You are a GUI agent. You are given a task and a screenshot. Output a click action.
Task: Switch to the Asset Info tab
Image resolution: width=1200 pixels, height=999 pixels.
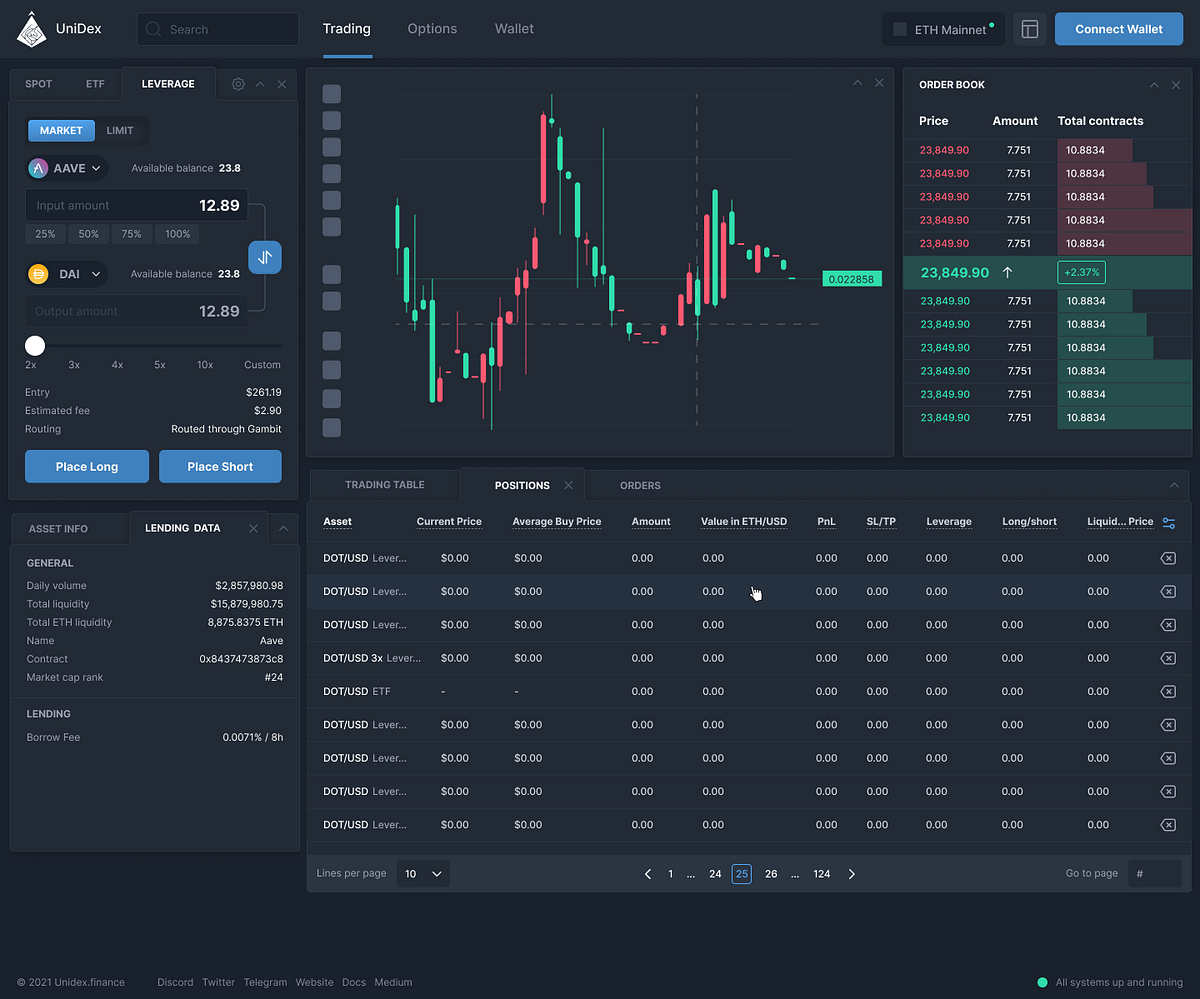(58, 528)
